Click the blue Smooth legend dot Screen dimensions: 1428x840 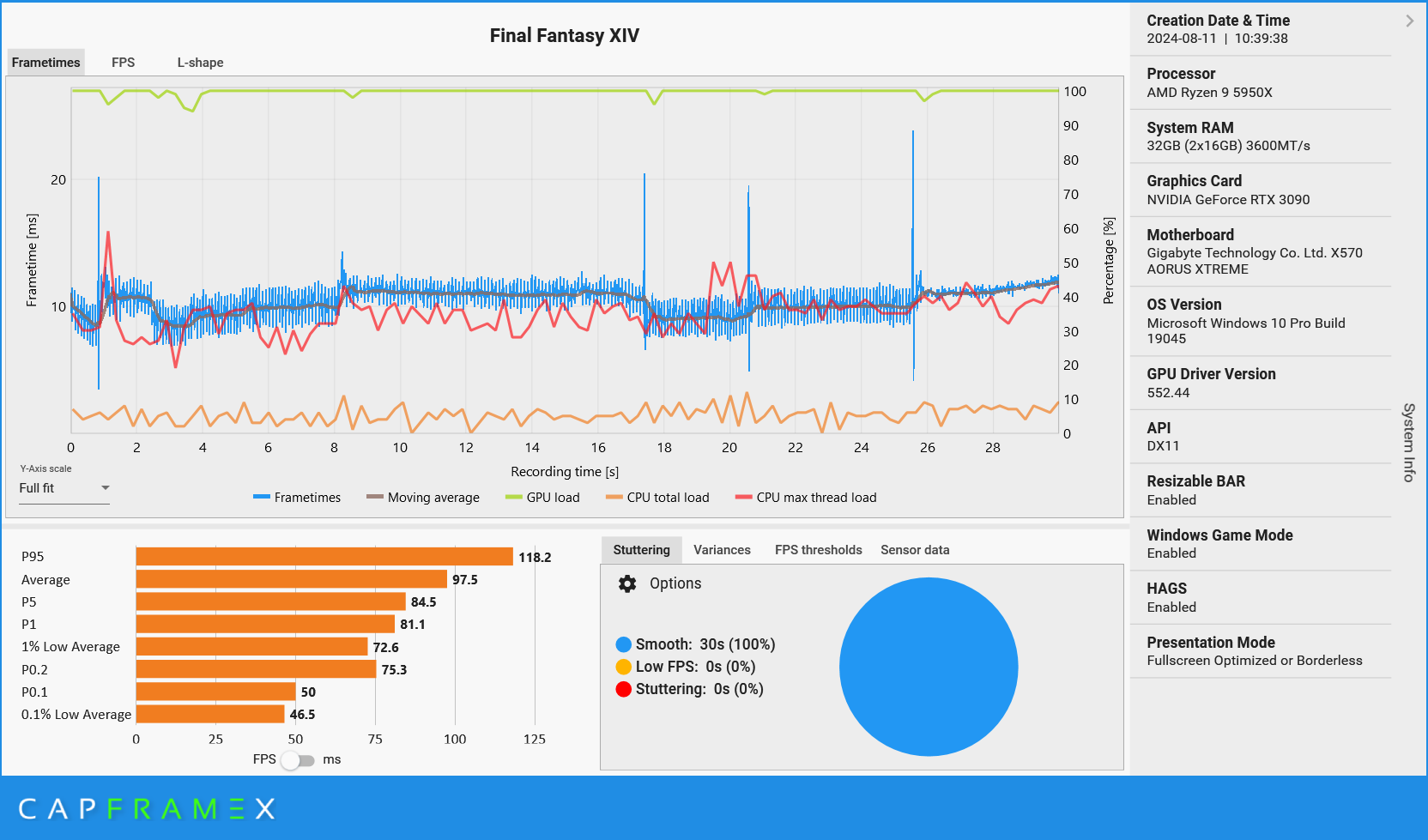(624, 644)
